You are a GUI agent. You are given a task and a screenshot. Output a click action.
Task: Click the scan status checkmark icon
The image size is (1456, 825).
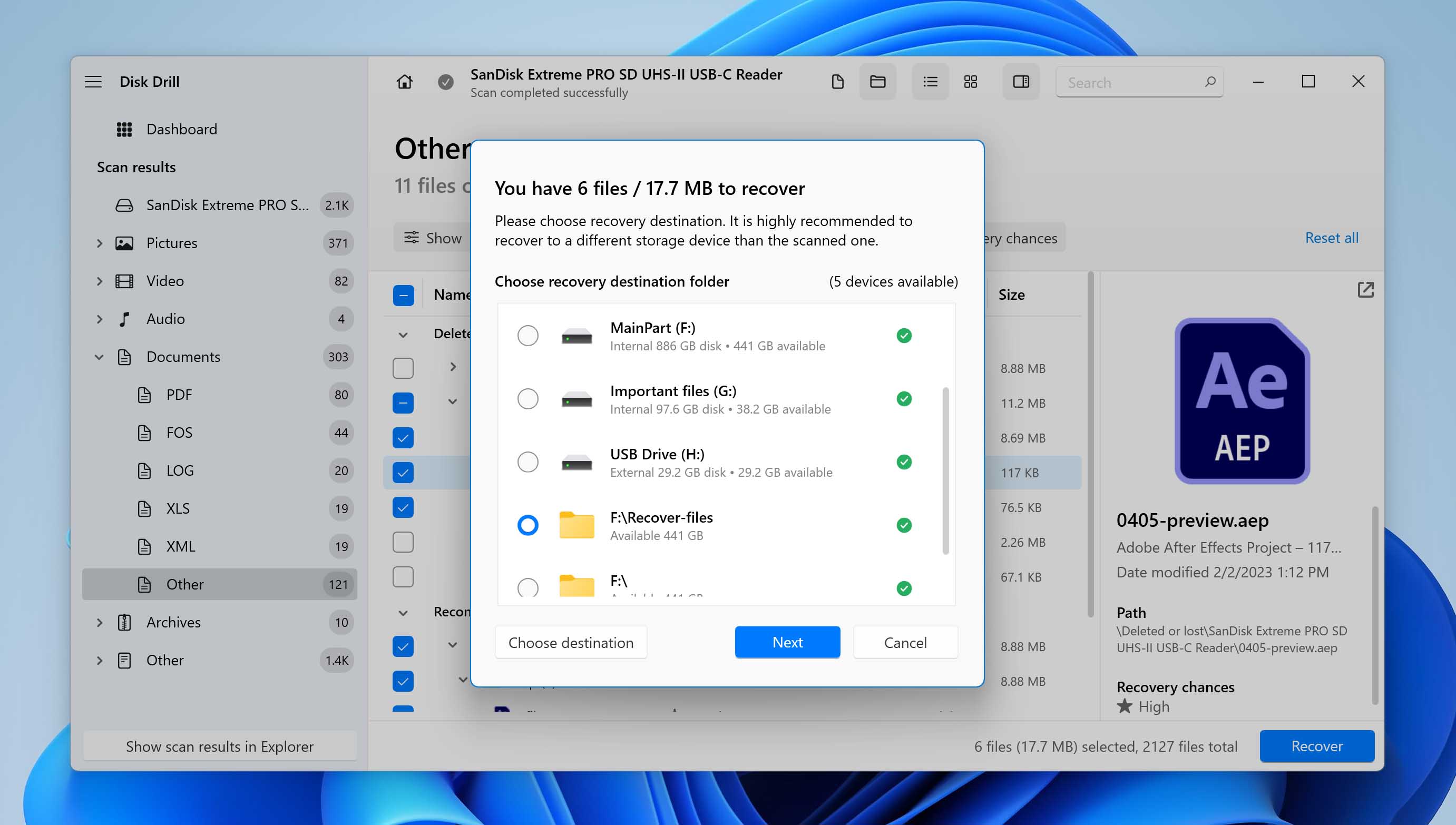445,82
